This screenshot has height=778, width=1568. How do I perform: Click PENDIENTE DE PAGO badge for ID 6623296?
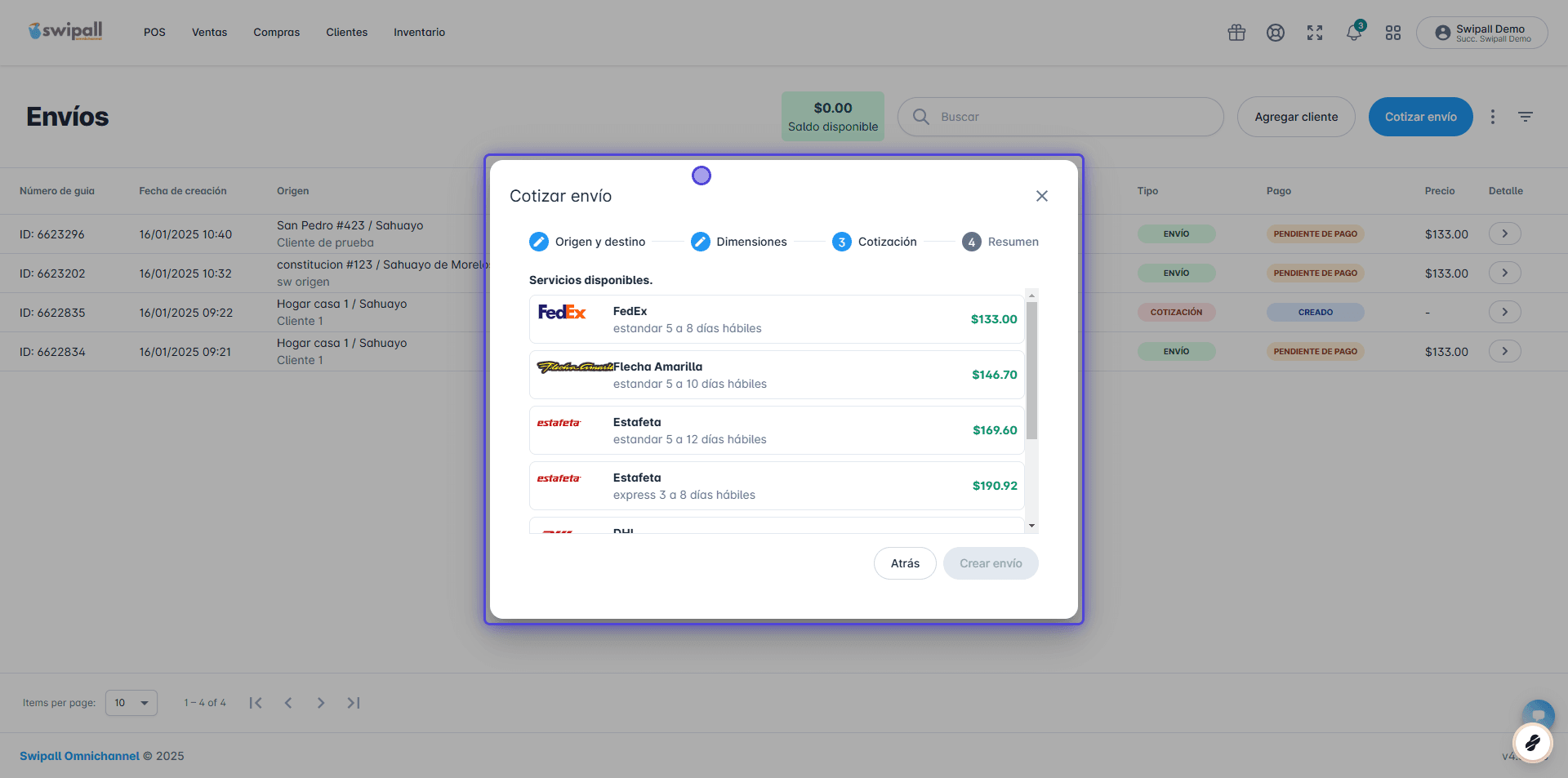pyautogui.click(x=1316, y=233)
